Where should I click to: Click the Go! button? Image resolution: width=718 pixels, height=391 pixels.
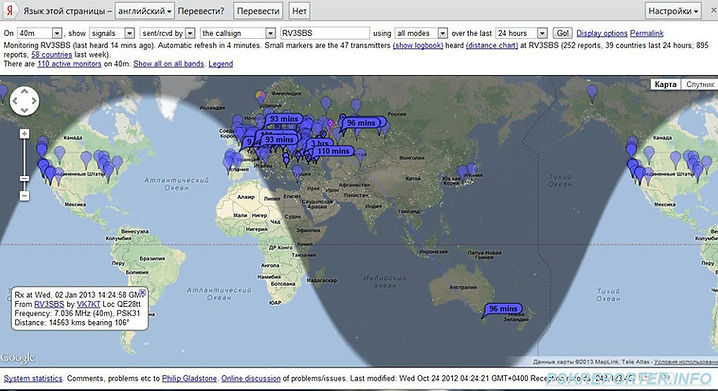pyautogui.click(x=562, y=33)
